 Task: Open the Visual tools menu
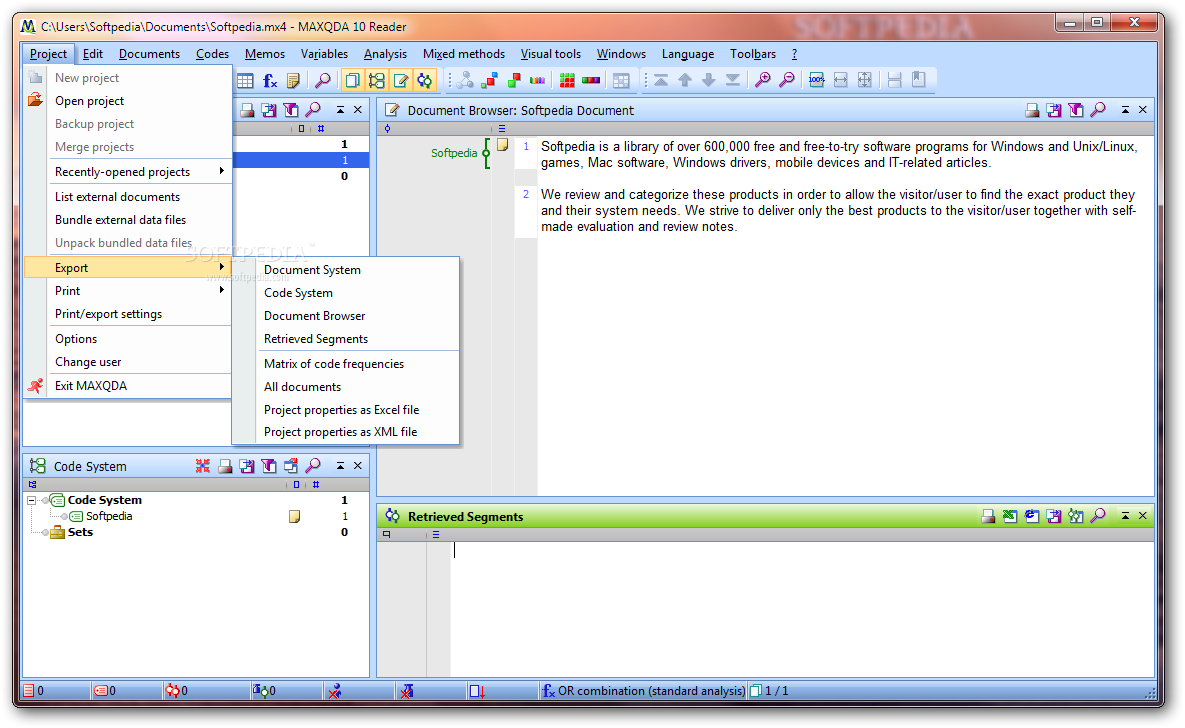coord(551,54)
